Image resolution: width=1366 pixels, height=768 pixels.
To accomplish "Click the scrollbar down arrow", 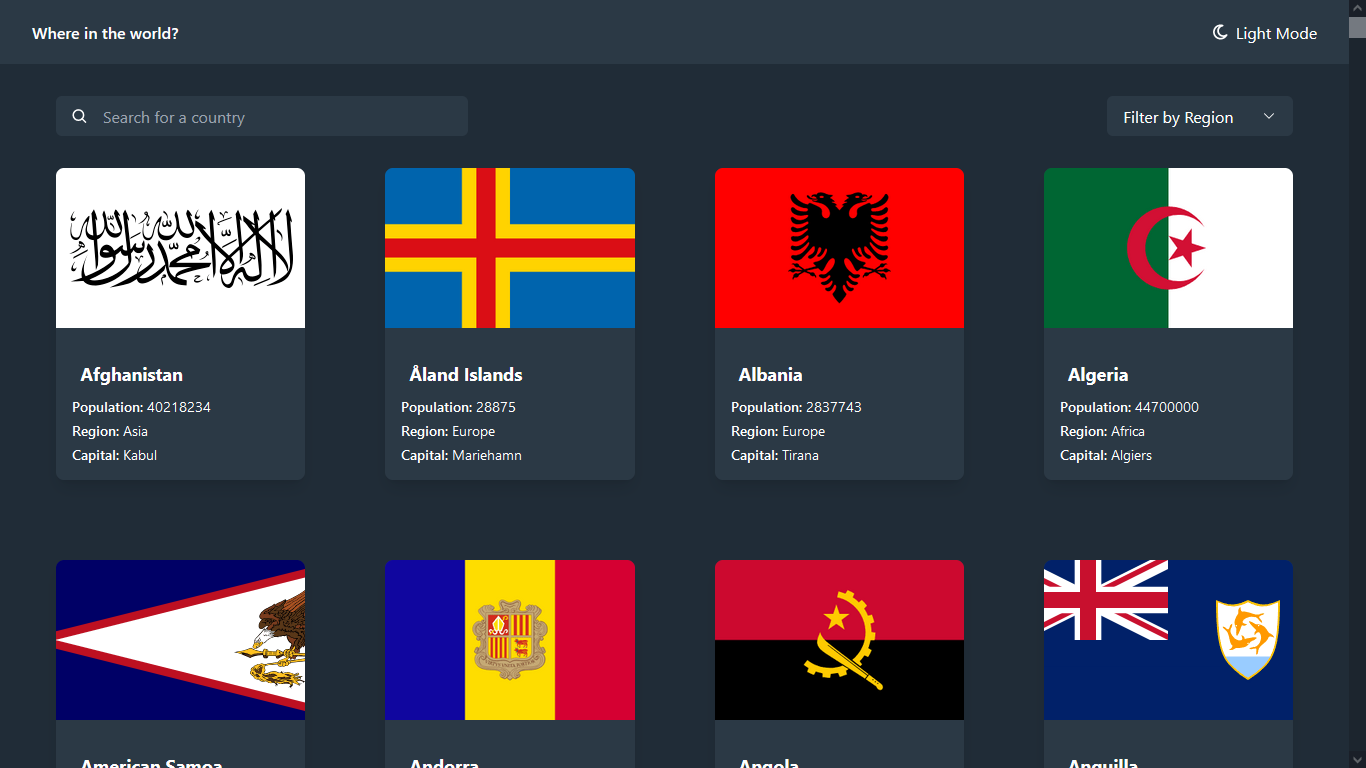I will click(x=1357, y=759).
